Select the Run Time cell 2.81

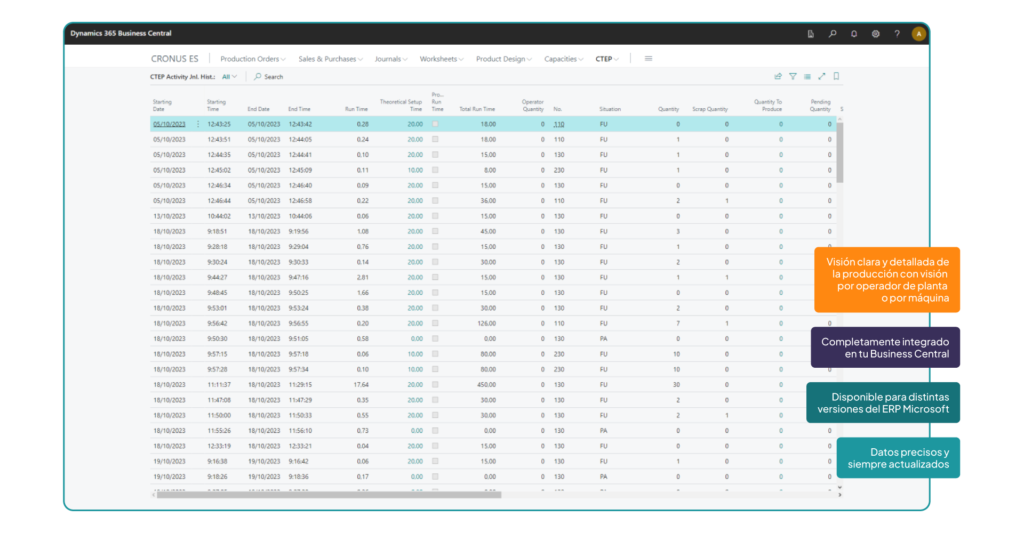(x=362, y=278)
